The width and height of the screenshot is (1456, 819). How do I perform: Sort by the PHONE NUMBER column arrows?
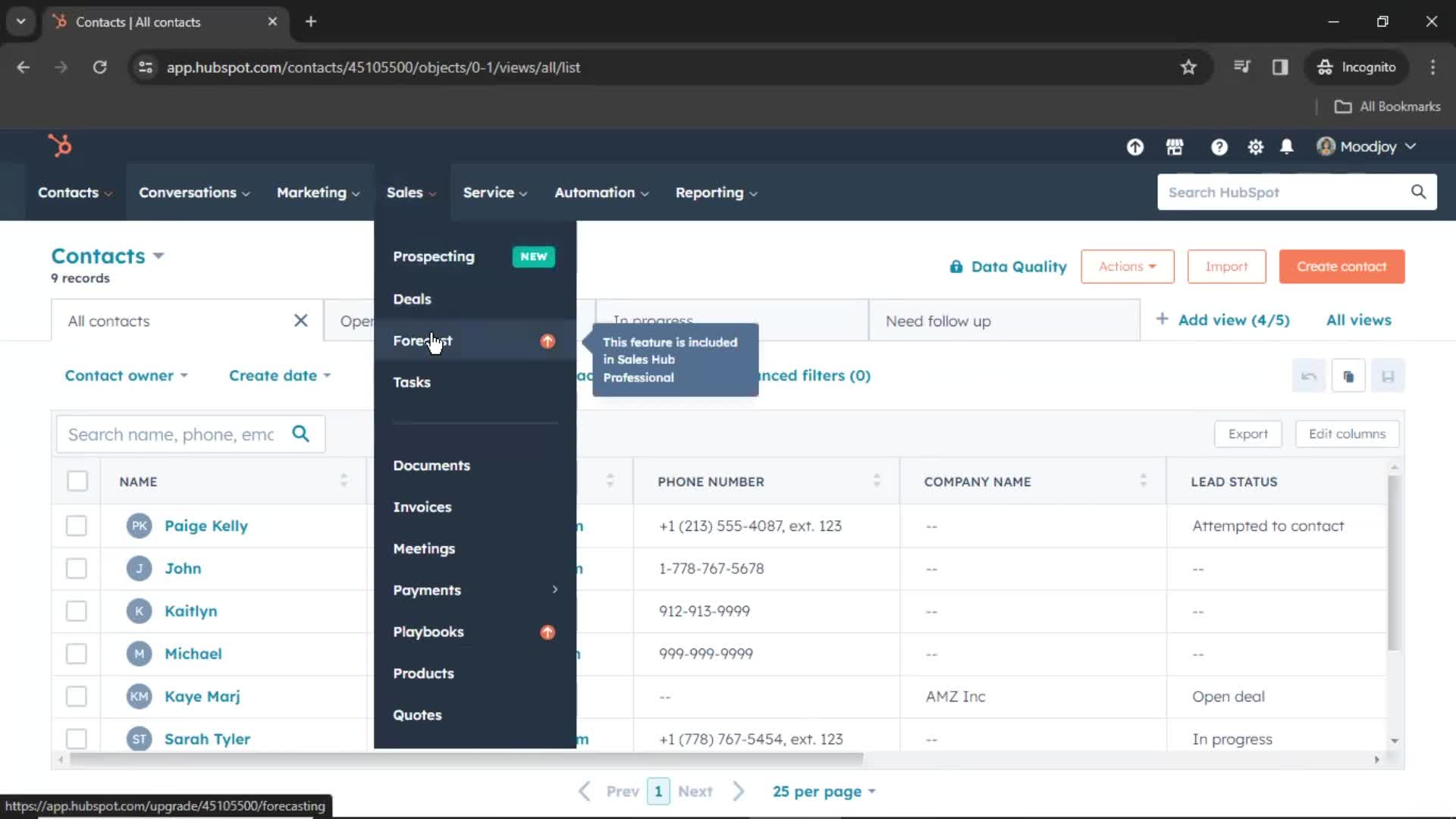pyautogui.click(x=877, y=481)
